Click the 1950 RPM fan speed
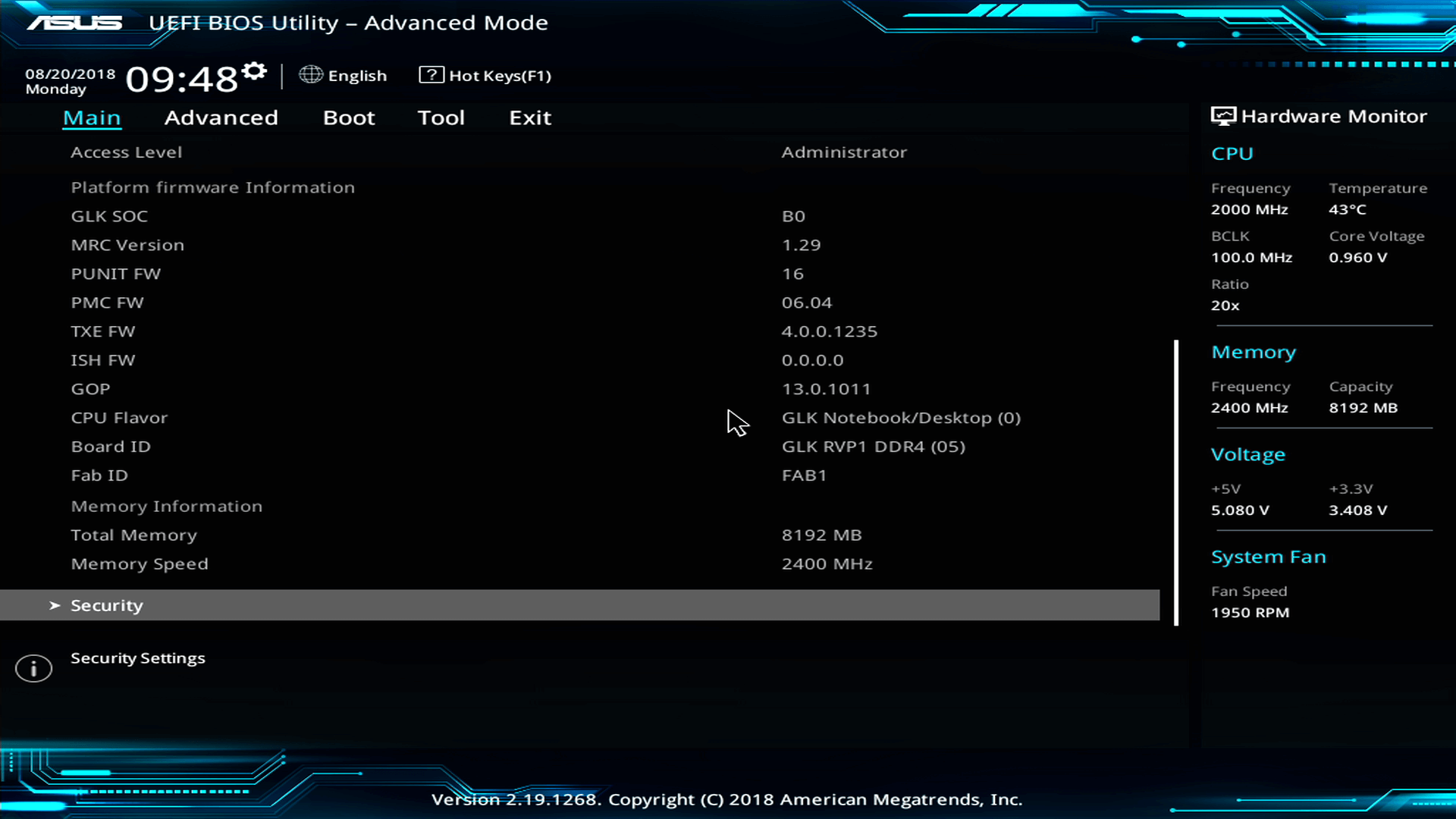Image resolution: width=1456 pixels, height=819 pixels. pos(1250,613)
